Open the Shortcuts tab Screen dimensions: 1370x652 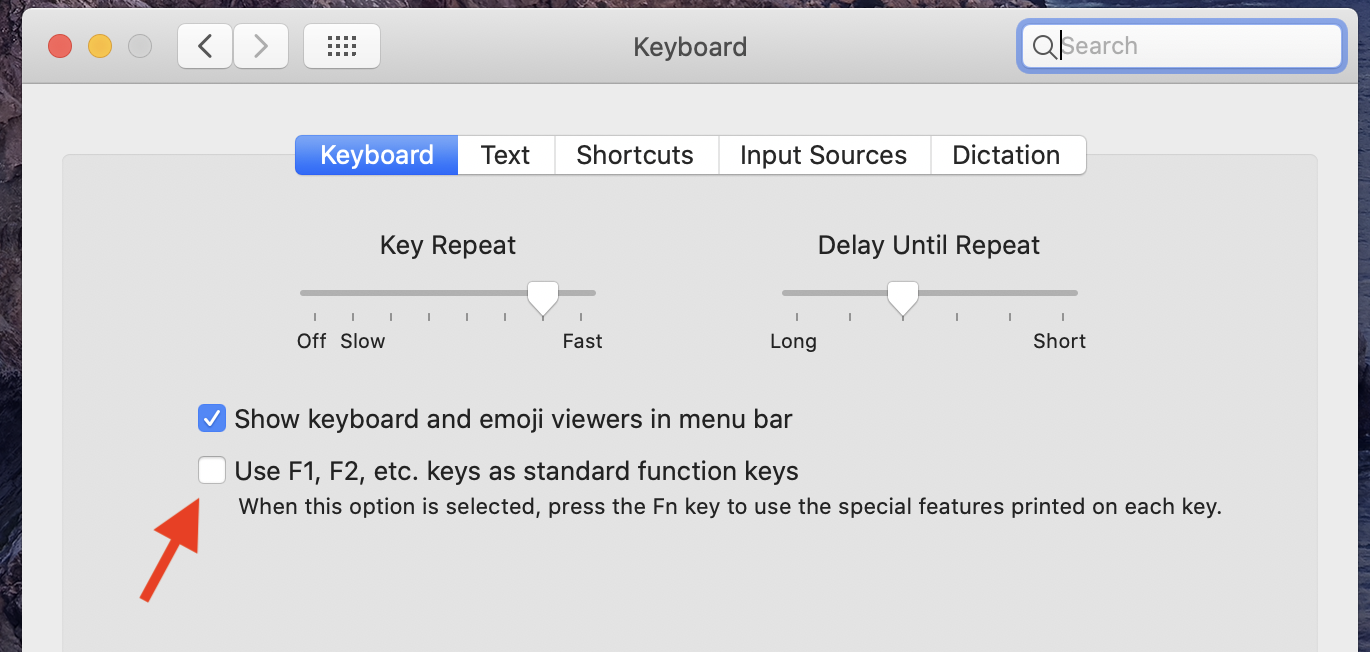coord(635,155)
